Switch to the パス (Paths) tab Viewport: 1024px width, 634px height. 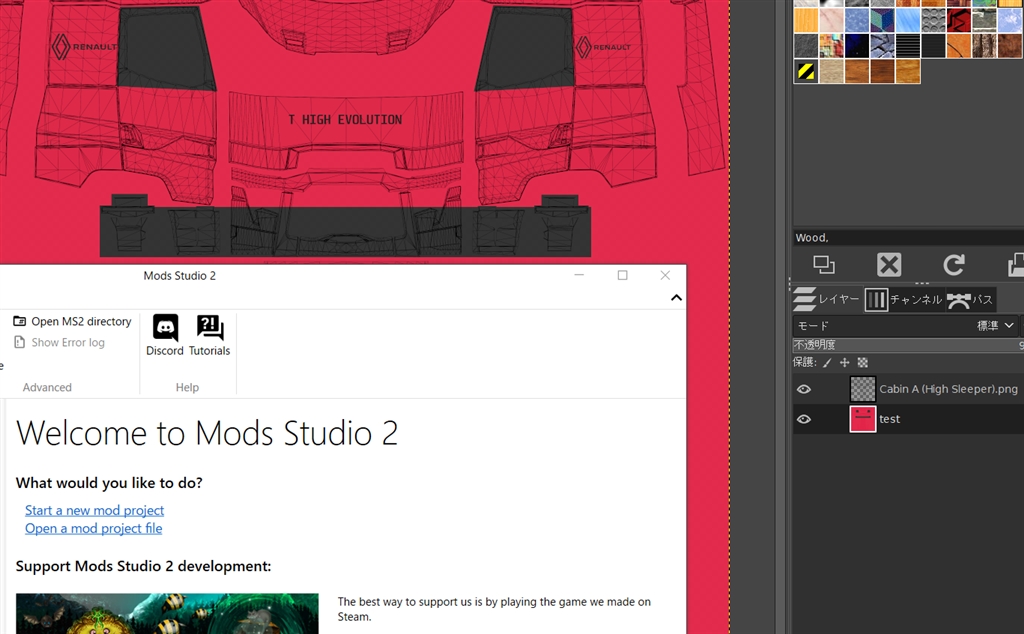[970, 299]
